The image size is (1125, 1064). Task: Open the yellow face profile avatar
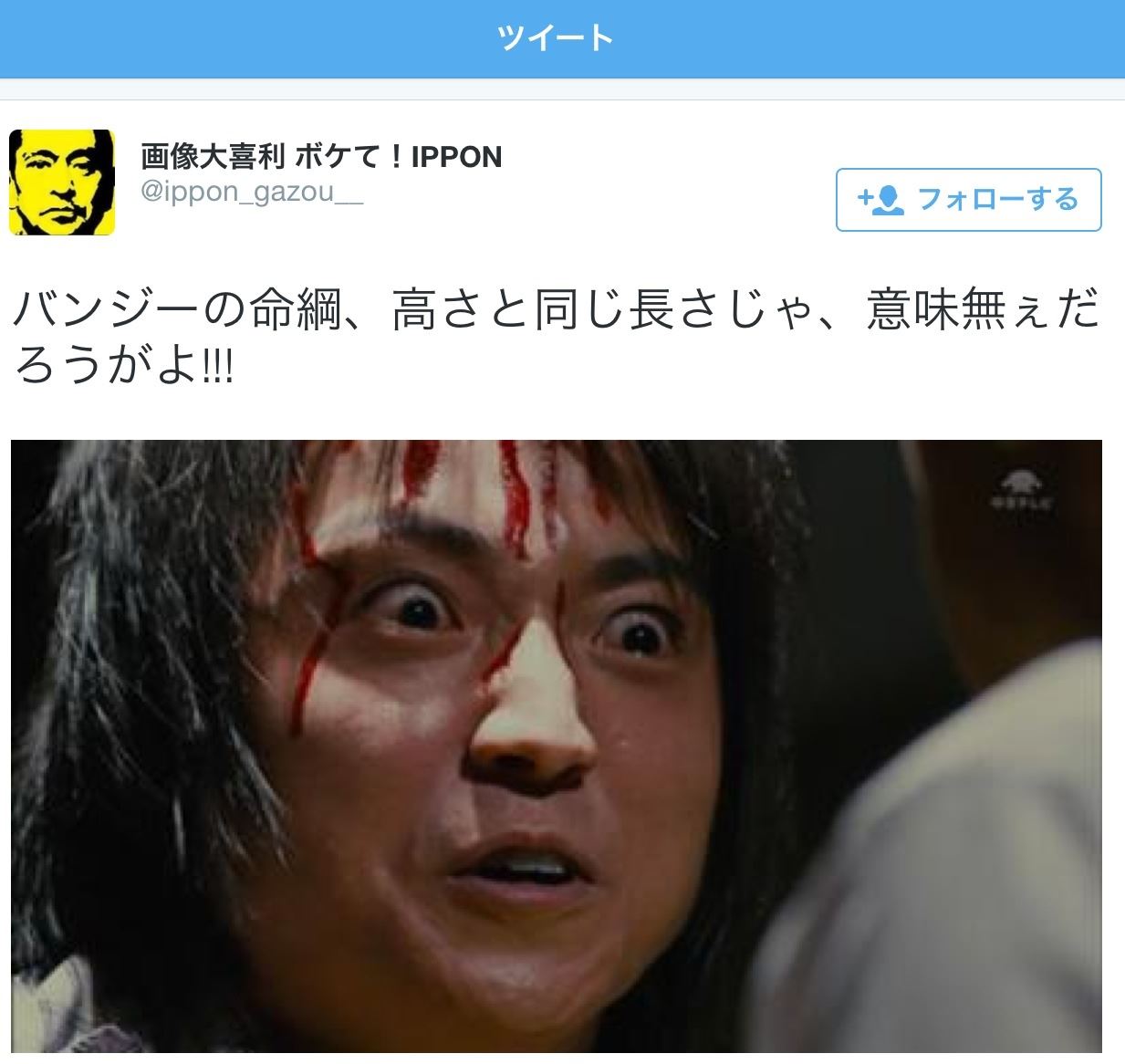[x=62, y=183]
